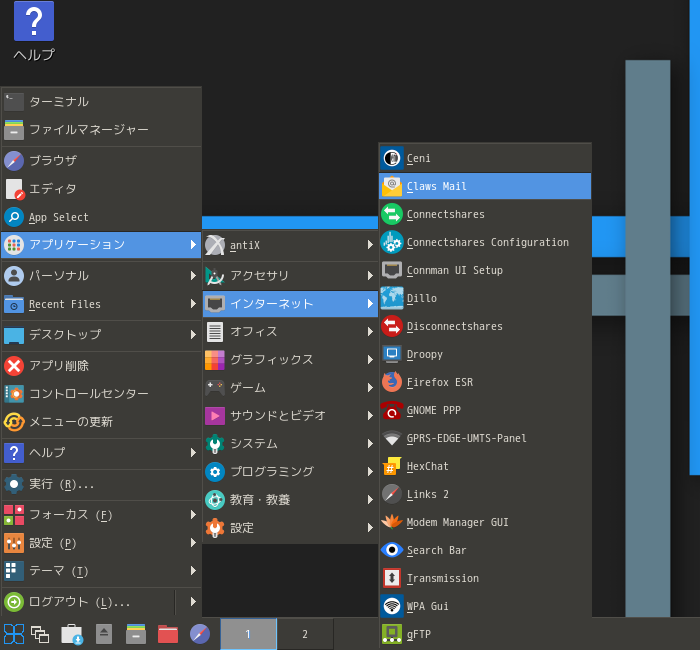Click the Links 2 compass icon

point(392,494)
